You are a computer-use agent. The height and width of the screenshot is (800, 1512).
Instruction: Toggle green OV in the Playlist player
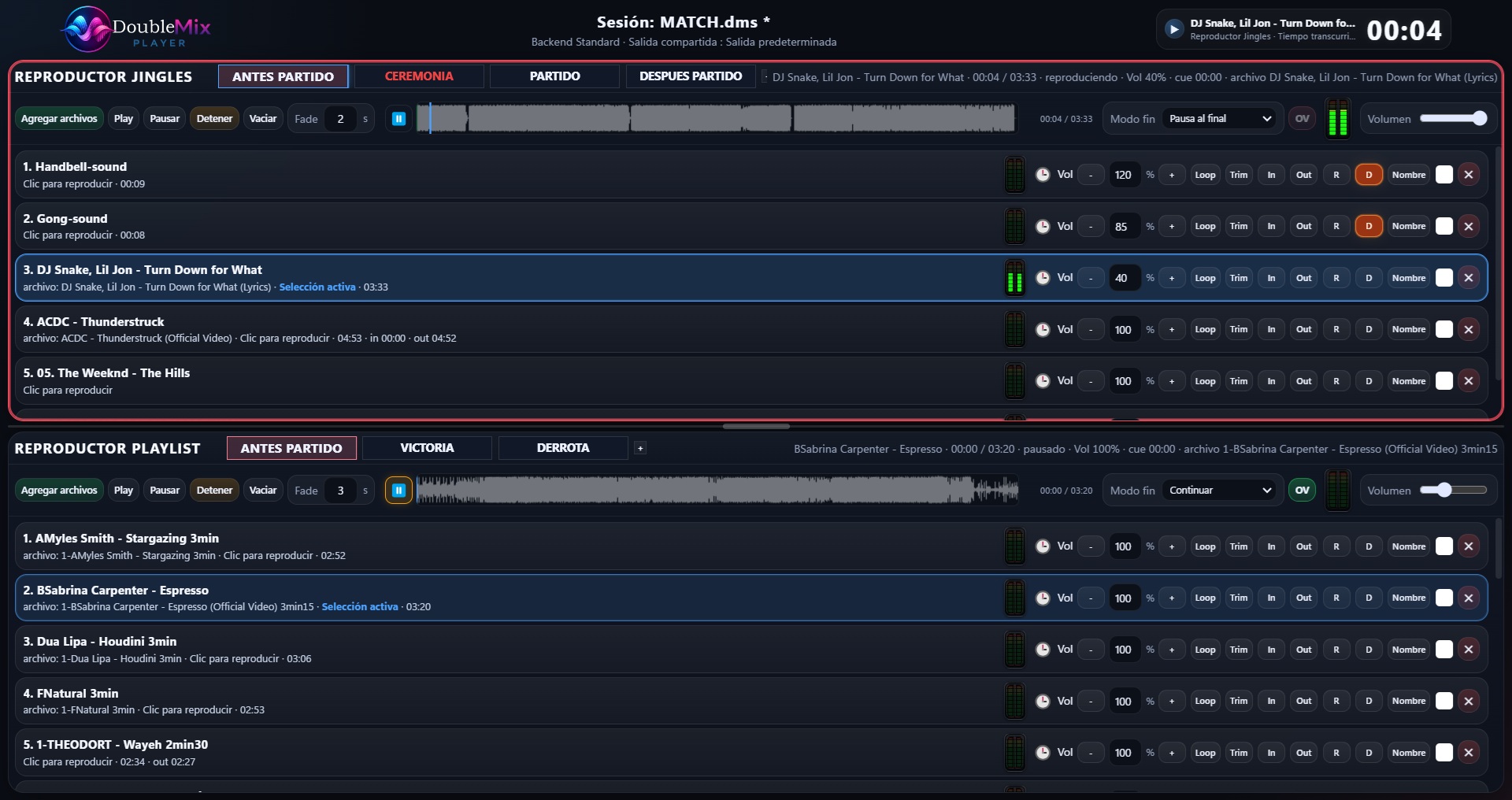tap(1302, 491)
